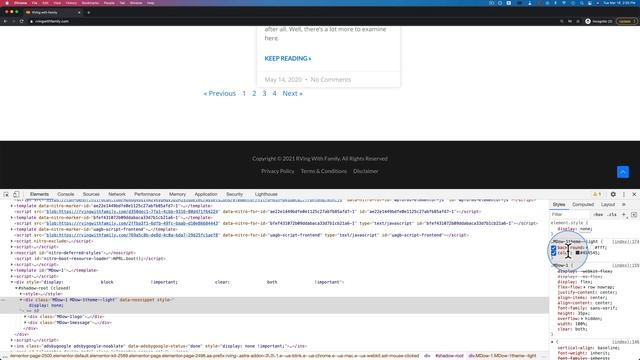
Task: Open the Disclaimer footer link
Action: point(366,171)
